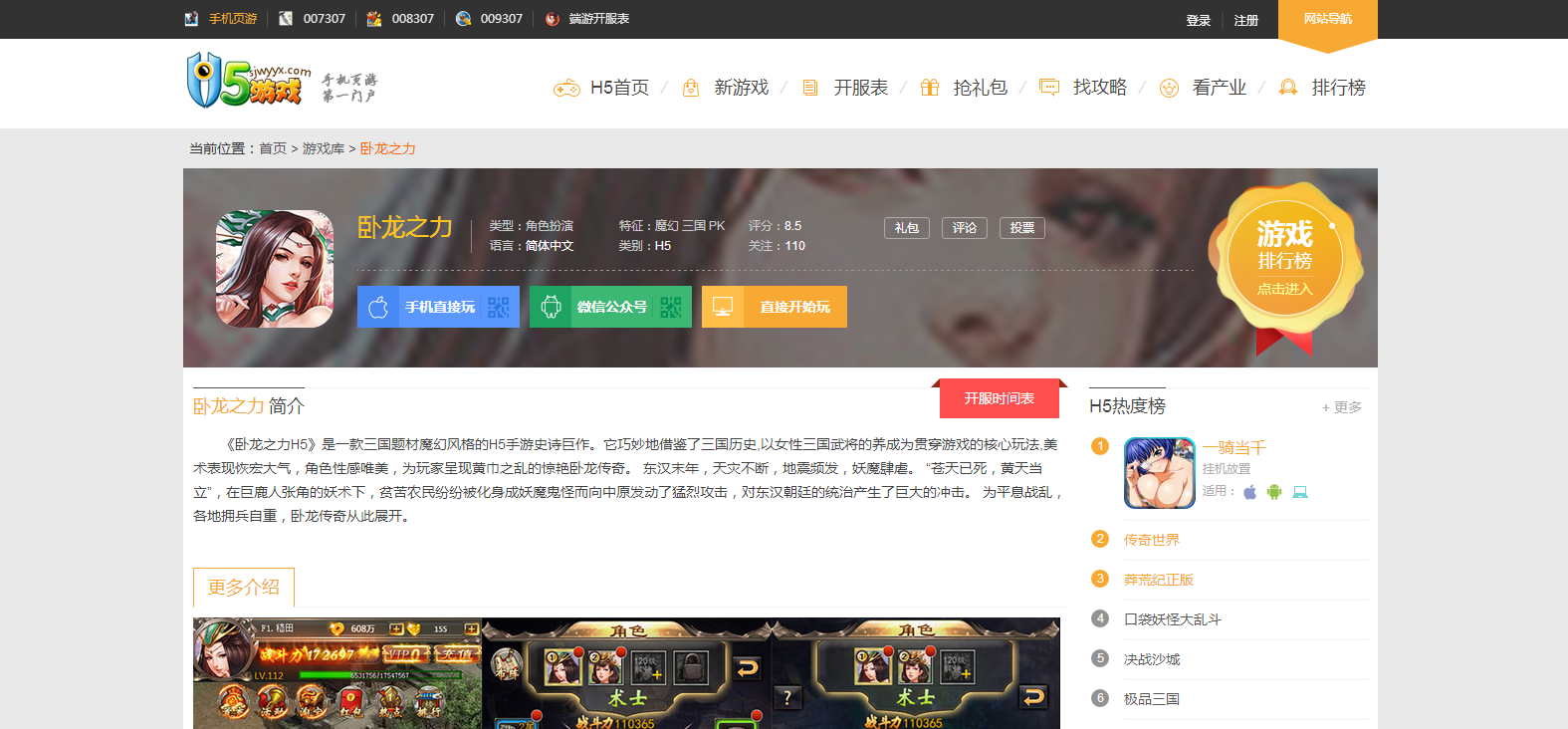The height and width of the screenshot is (729, 1568).
Task: Click the 看产业 nav icon
Action: pos(1170,89)
